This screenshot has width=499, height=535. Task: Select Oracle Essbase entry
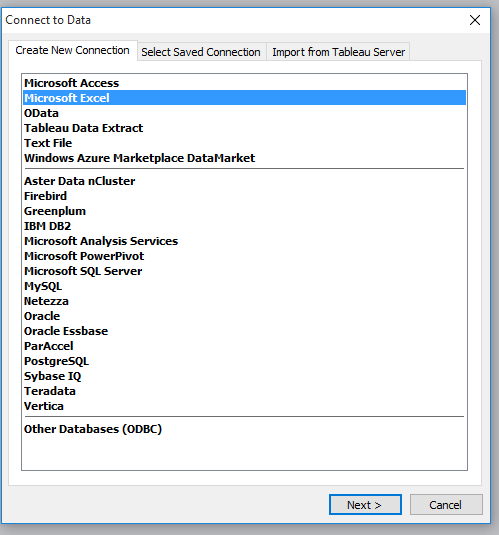pyautogui.click(x=244, y=331)
